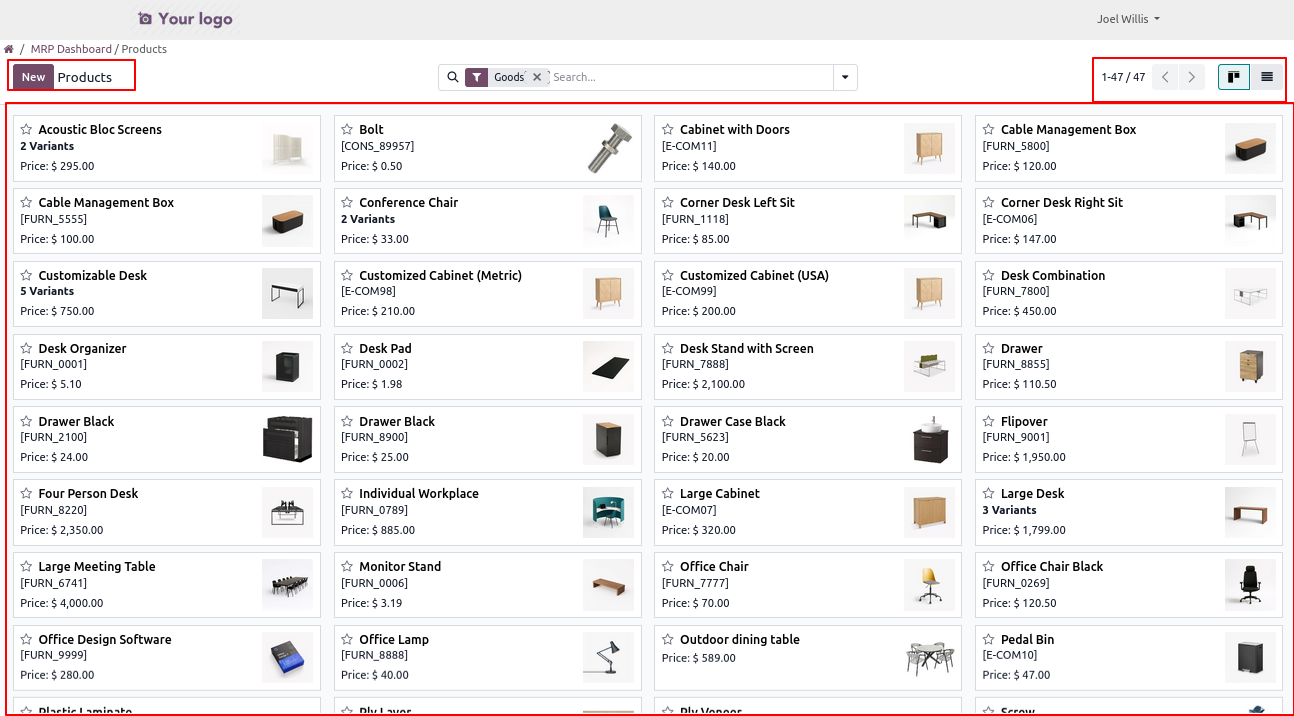Screen dimensions: 1294x716
Task: Switch to kanban view
Action: (1234, 77)
